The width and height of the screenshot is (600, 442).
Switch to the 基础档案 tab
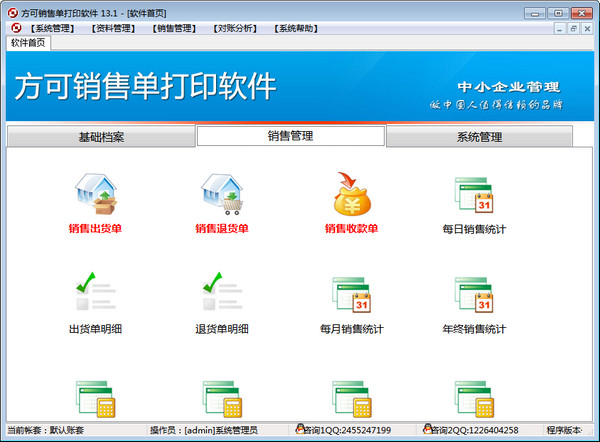click(101, 137)
